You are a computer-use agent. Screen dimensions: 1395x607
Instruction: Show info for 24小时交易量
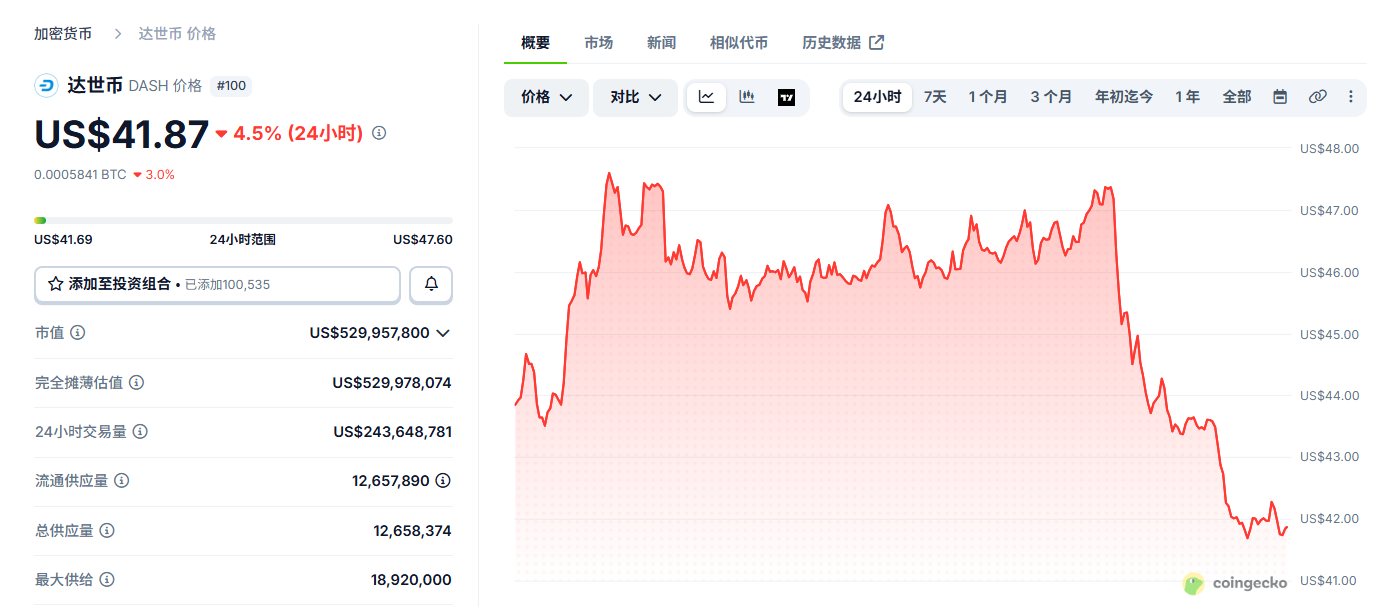[x=141, y=431]
